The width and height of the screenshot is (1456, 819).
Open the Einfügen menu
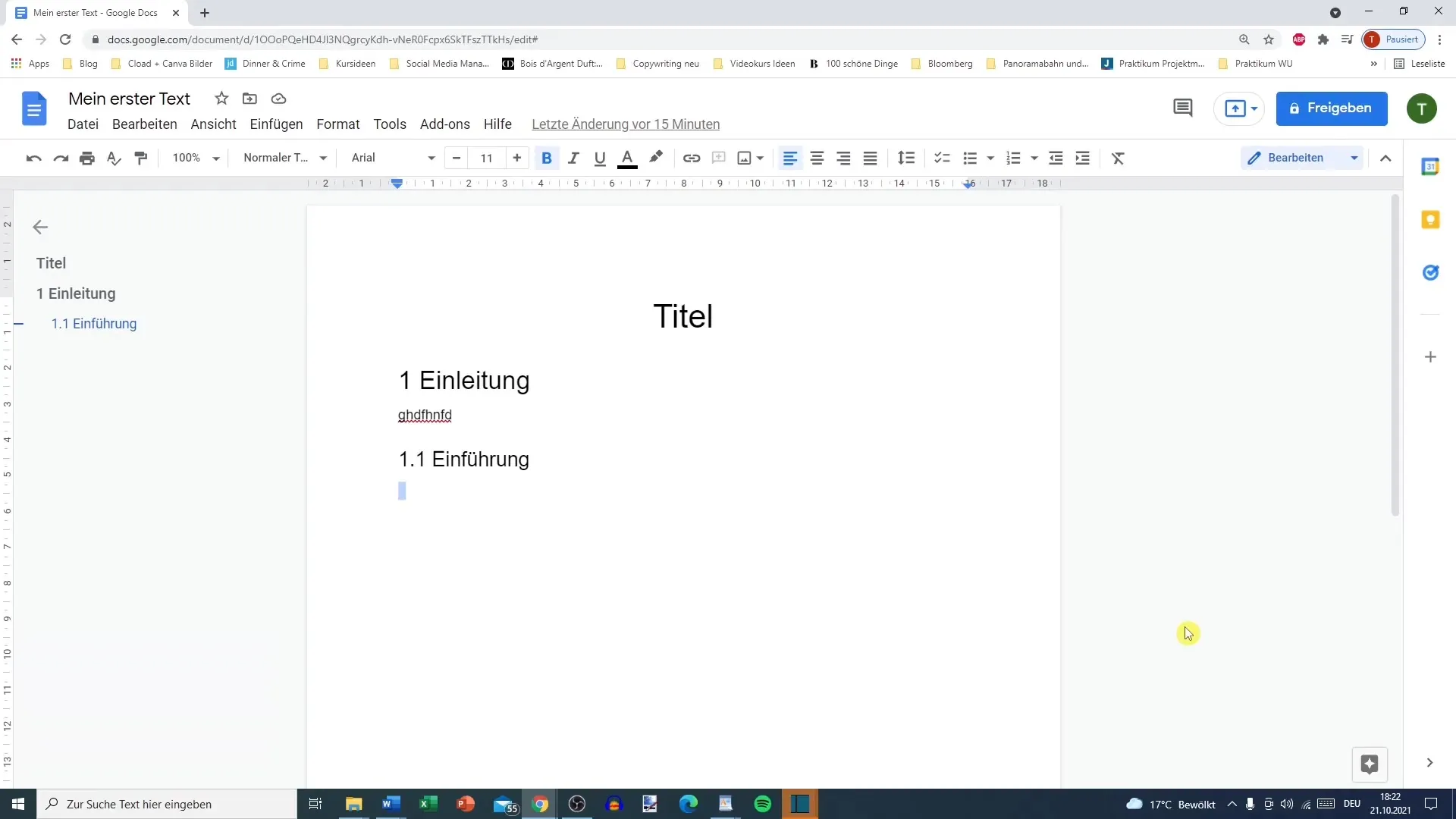(x=277, y=124)
